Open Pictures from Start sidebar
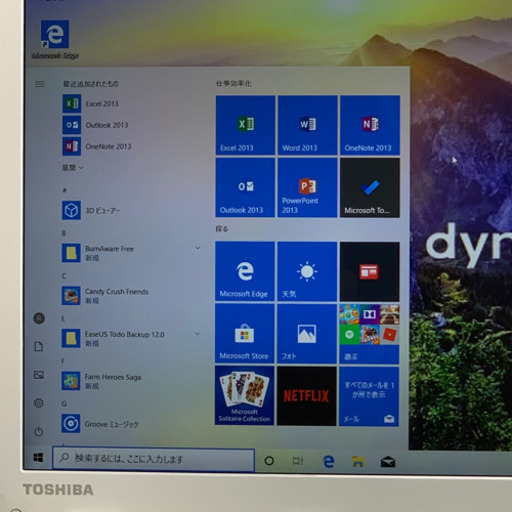 coord(39,375)
